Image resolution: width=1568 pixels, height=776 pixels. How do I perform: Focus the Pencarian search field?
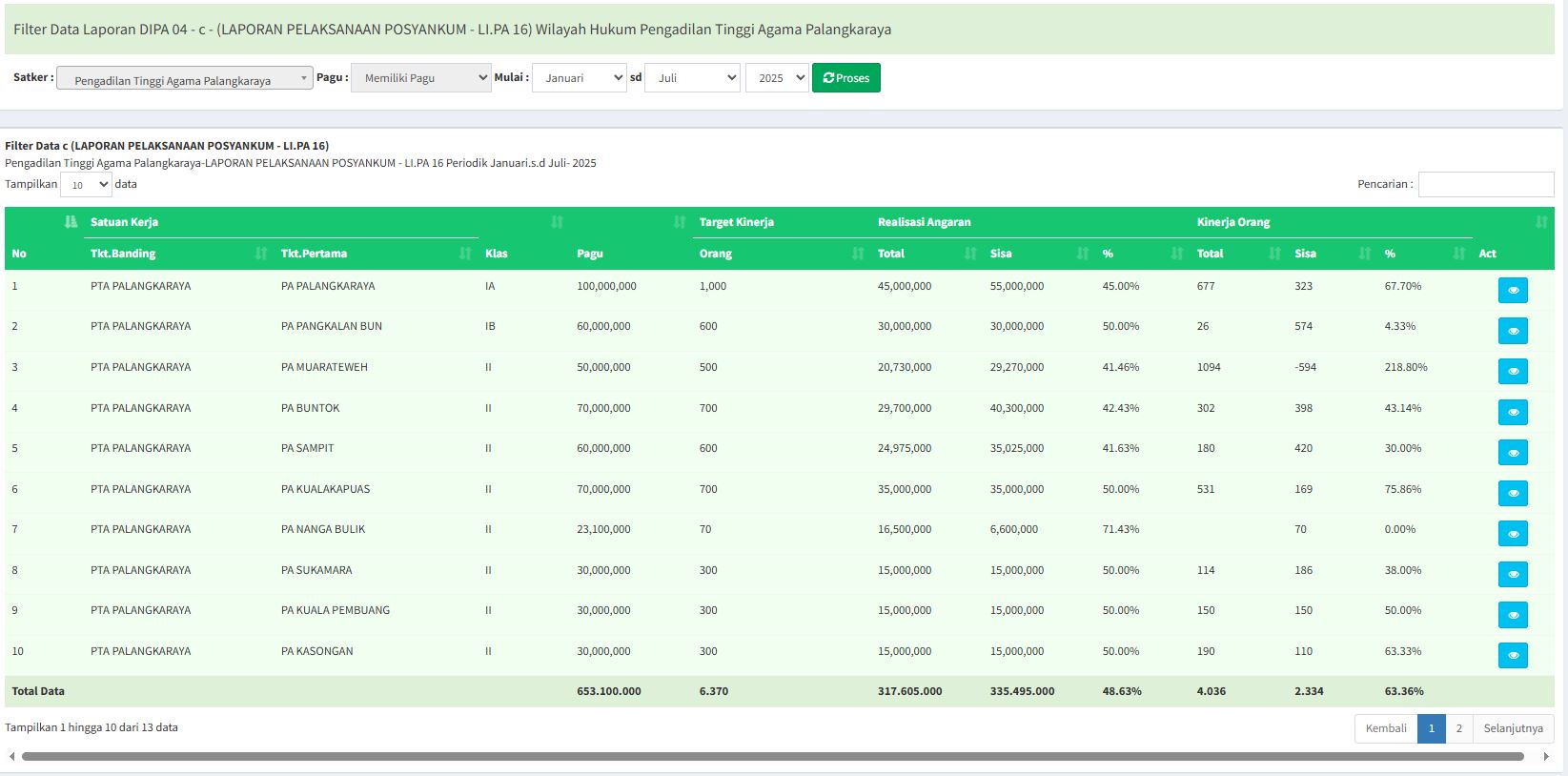[1486, 184]
